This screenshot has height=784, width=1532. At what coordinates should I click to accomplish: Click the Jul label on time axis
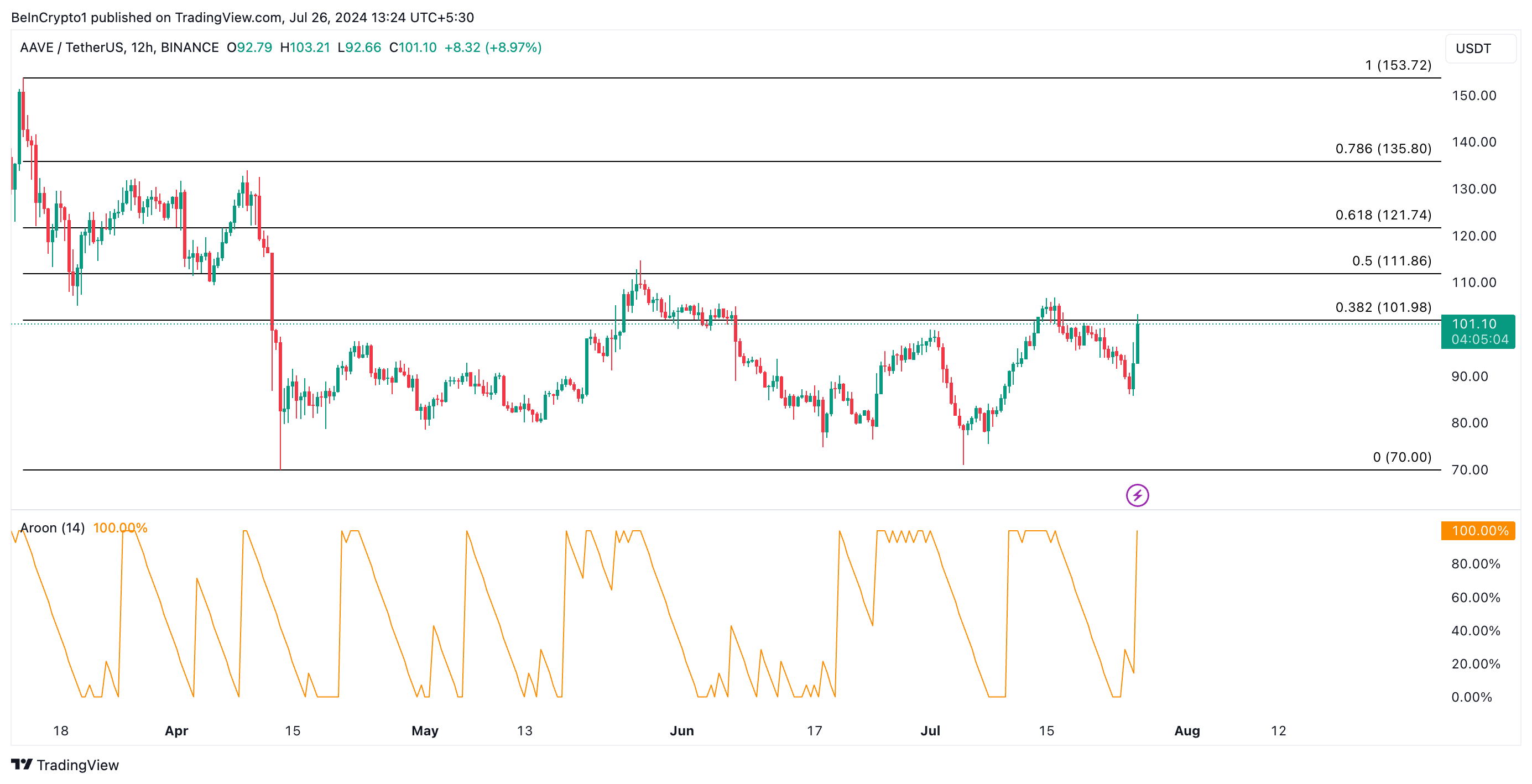pos(930,730)
